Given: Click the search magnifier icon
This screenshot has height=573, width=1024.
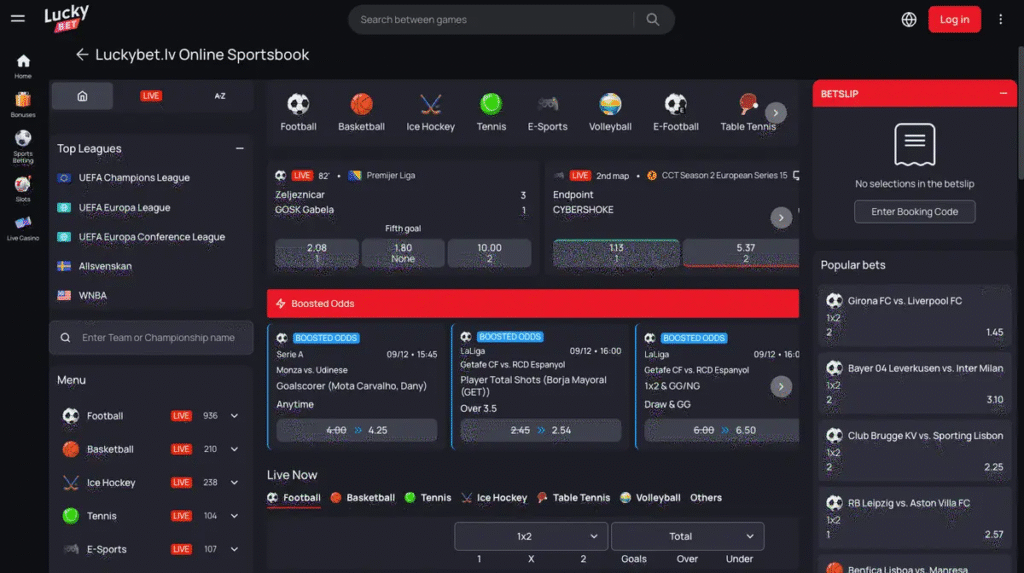Looking at the screenshot, I should pyautogui.click(x=652, y=20).
